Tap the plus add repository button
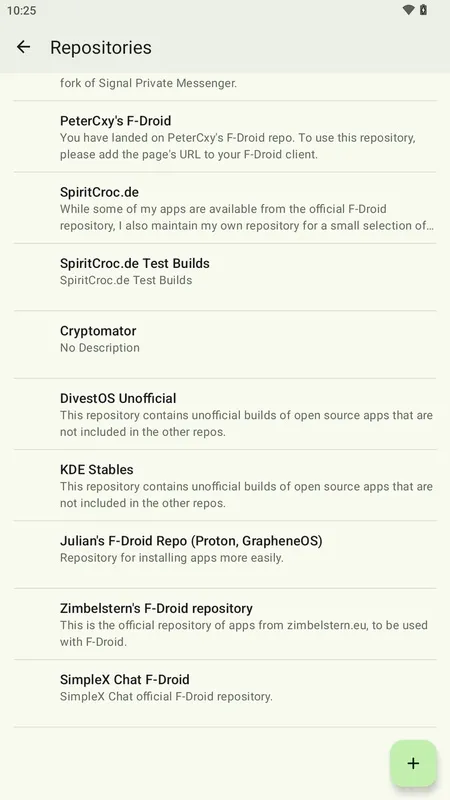 point(413,763)
